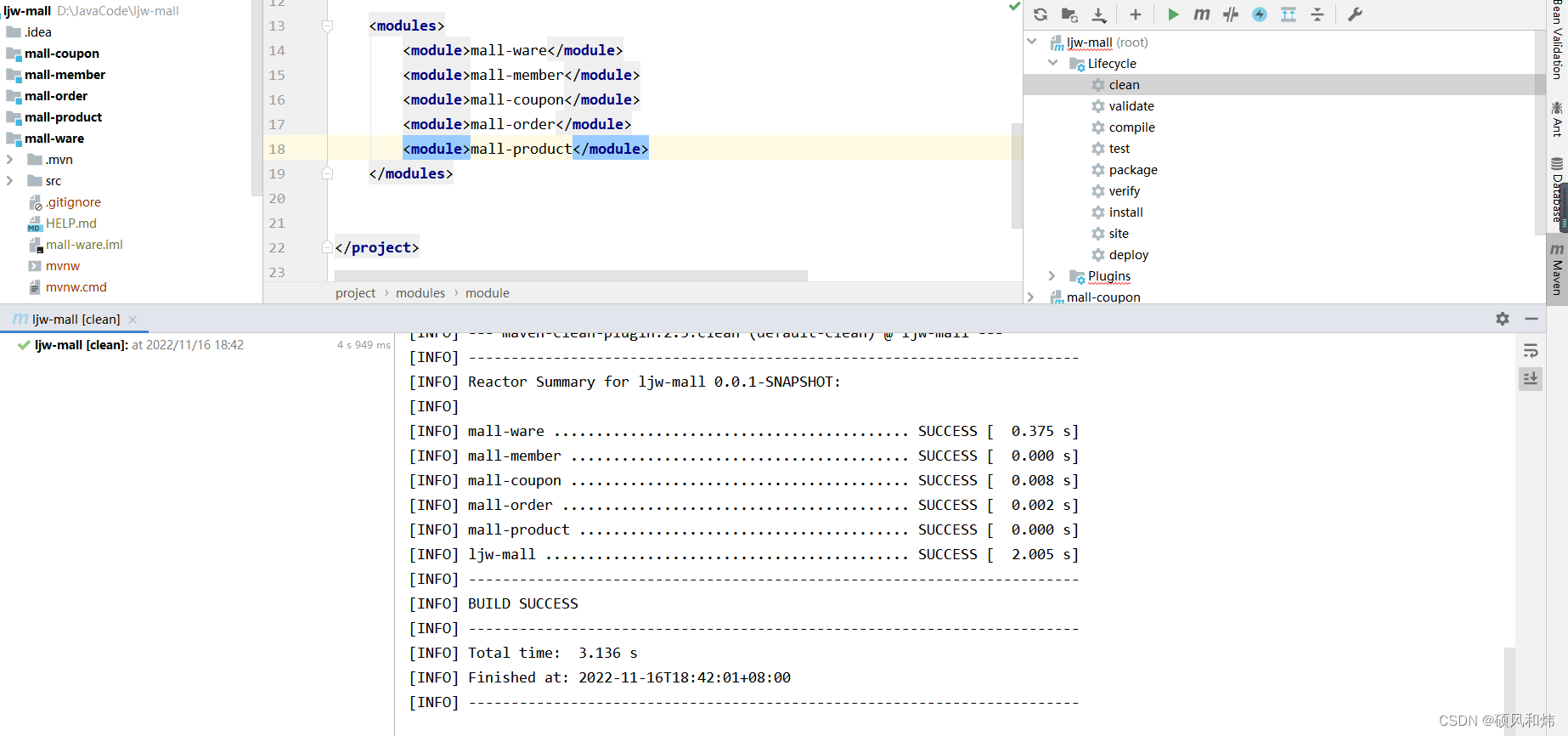Close ljw-mall [clean] run tab
Image resolution: width=1568 pixels, height=736 pixels.
pyautogui.click(x=133, y=320)
